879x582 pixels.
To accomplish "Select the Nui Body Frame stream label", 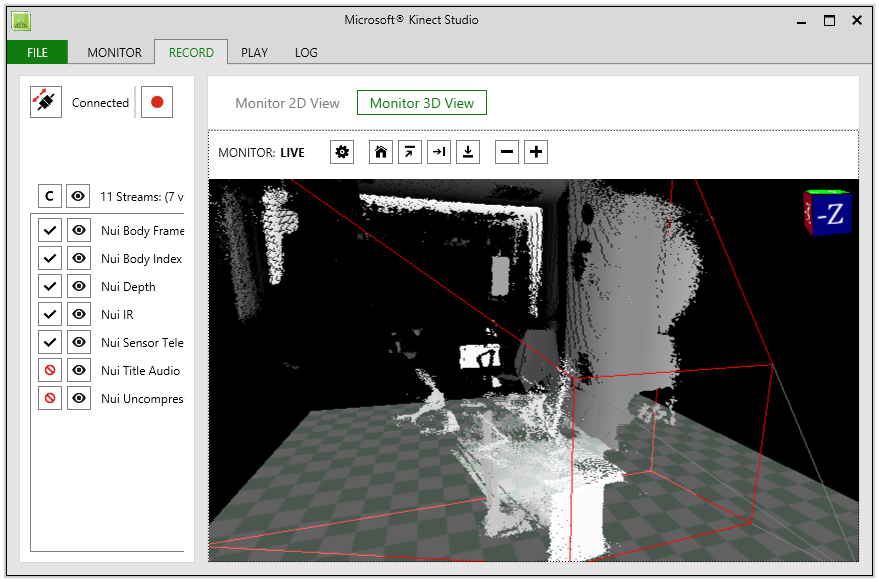I will (143, 230).
